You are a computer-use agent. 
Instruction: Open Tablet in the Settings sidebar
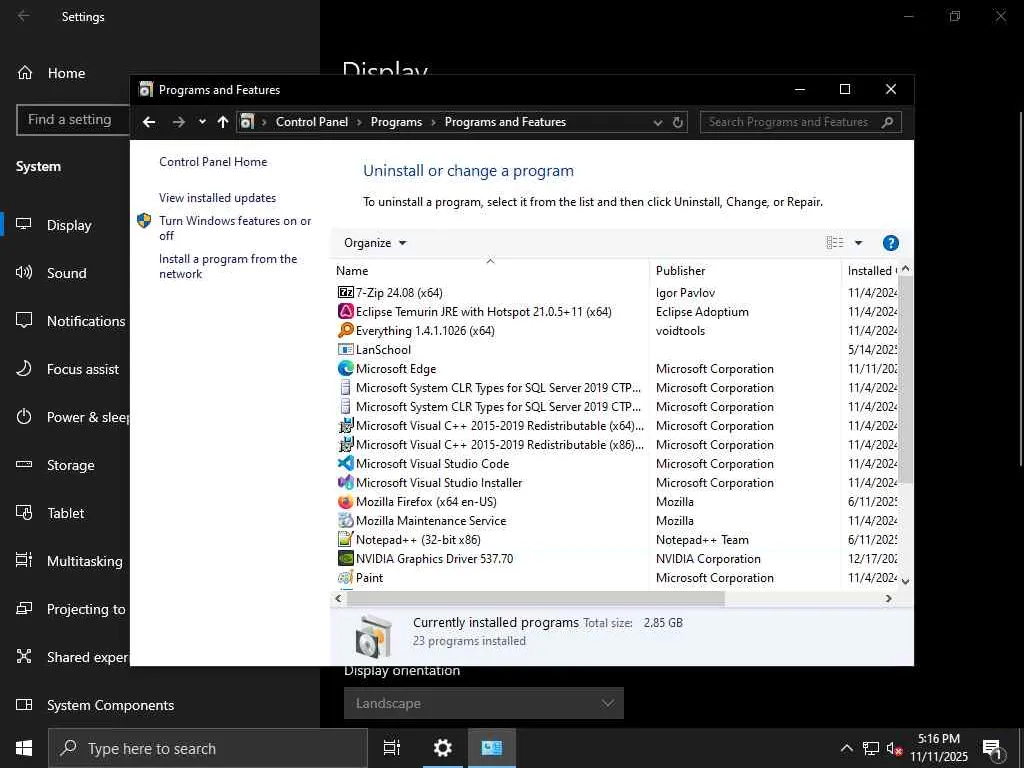[x=65, y=513]
